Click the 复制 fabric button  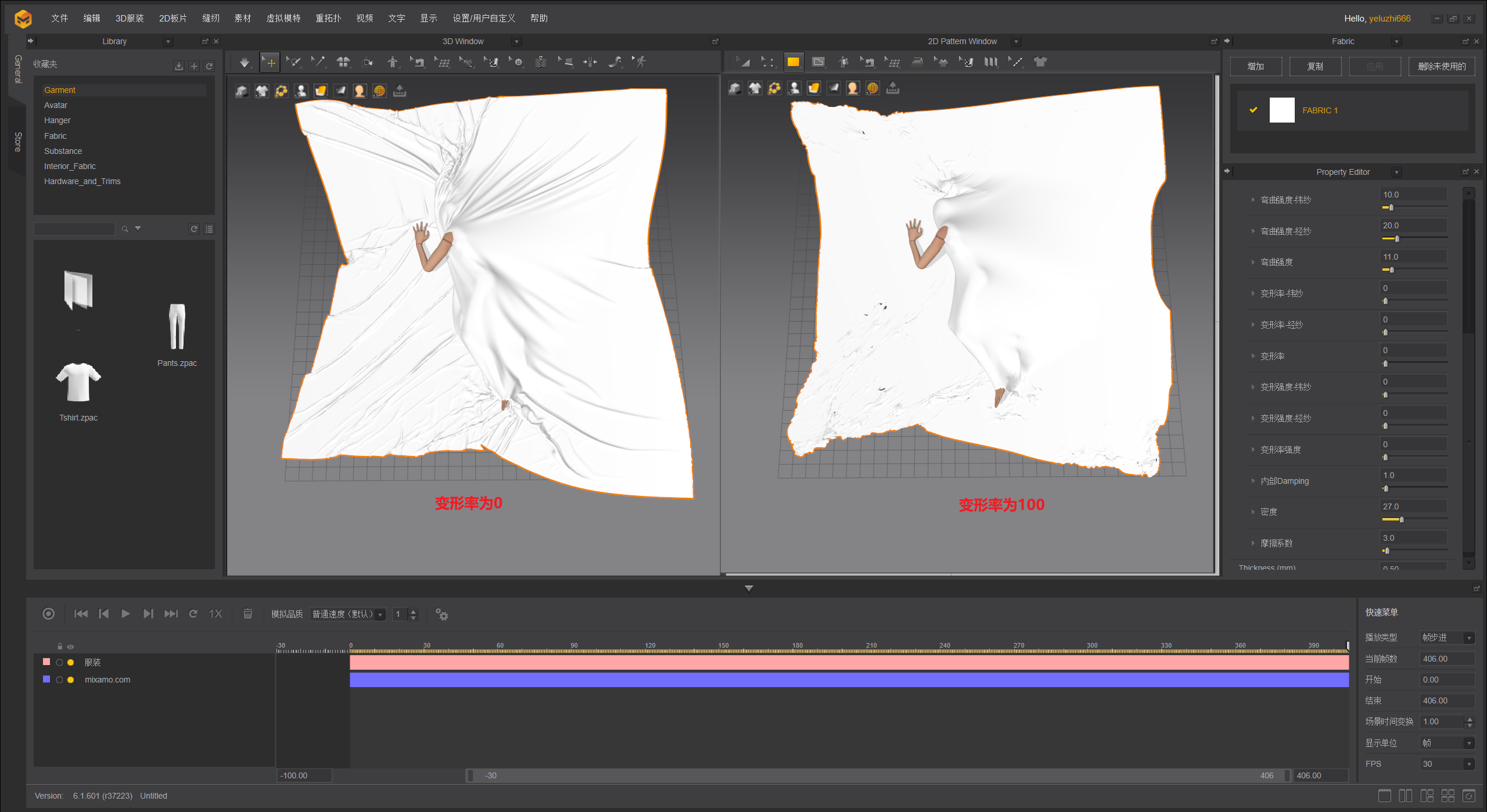click(x=1315, y=66)
